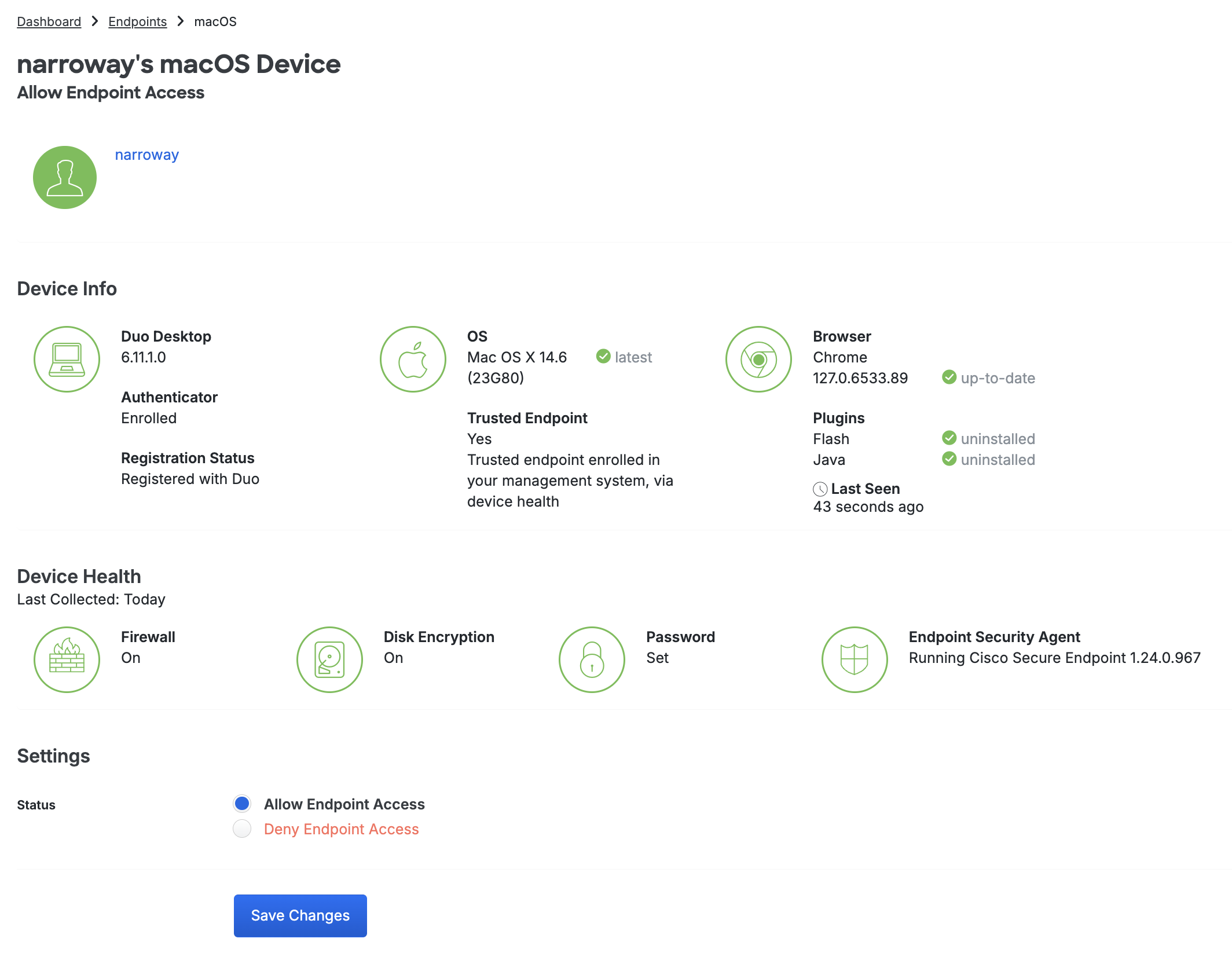Click the Save Changes button
Viewport: 1232px width, 953px height.
click(x=300, y=915)
